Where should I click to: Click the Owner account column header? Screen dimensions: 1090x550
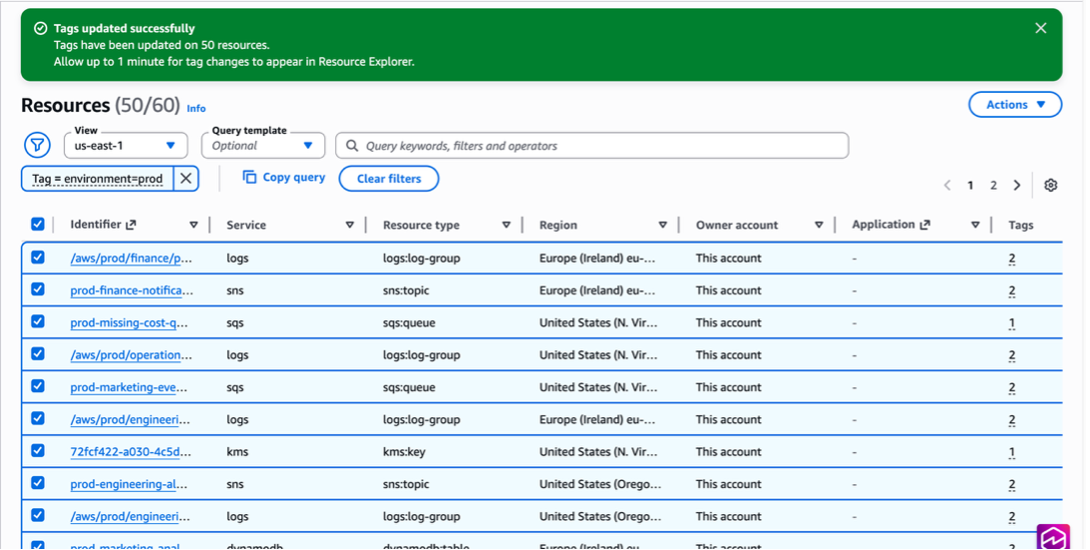coord(737,225)
